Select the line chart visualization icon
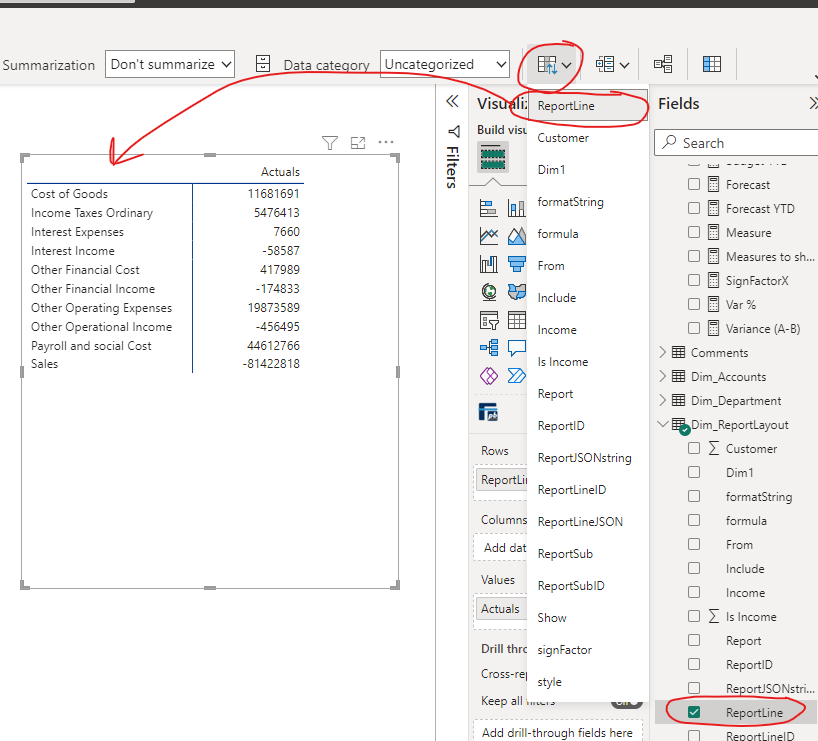Image resolution: width=818 pixels, height=741 pixels. (488, 236)
